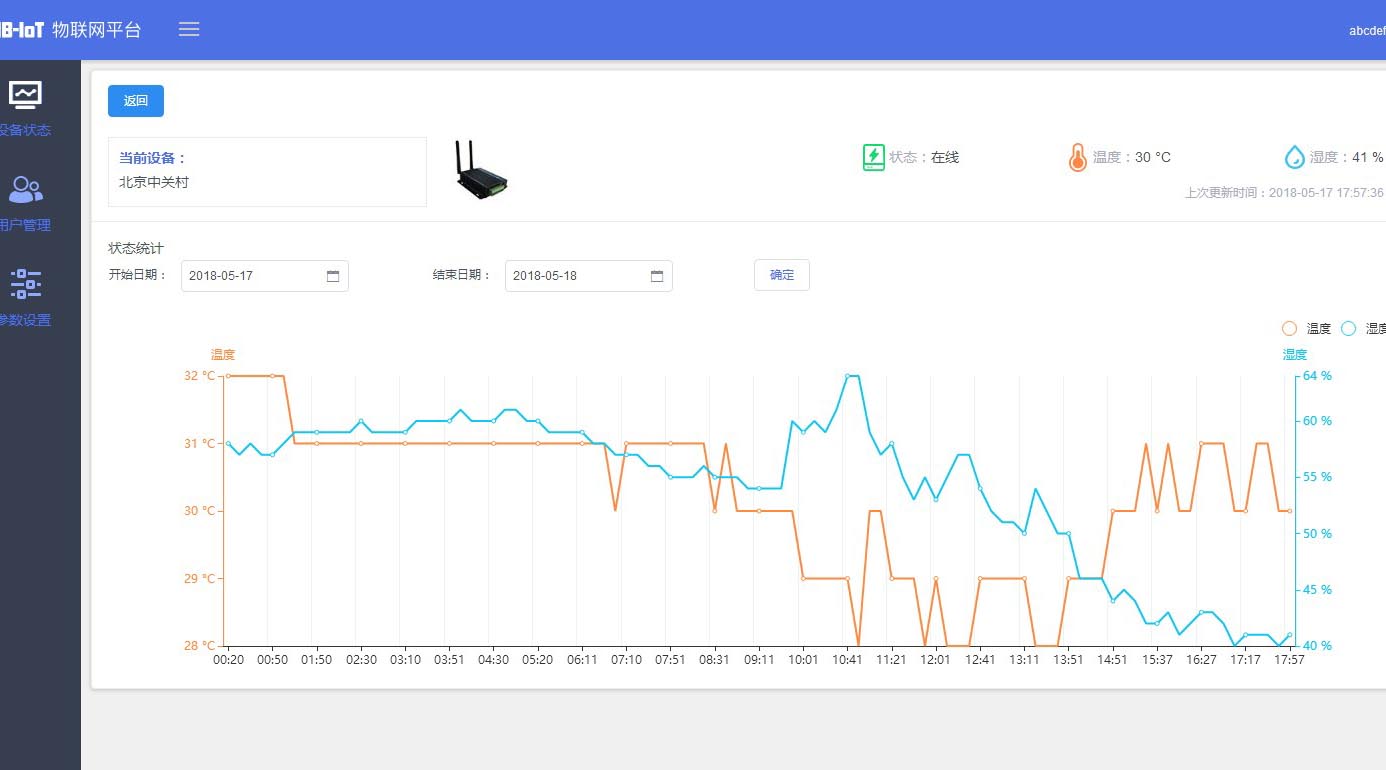
Task: Toggle the blue 湿度 legend series
Action: click(x=1349, y=328)
